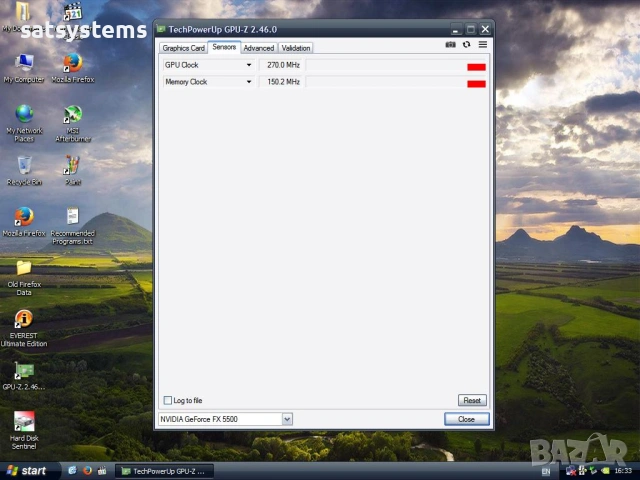Click the 150.2 MHz Memory Clock value

click(x=283, y=82)
